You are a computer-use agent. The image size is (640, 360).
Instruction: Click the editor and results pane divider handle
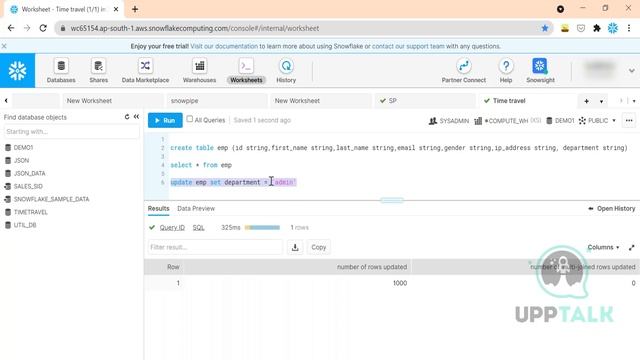(x=392, y=200)
